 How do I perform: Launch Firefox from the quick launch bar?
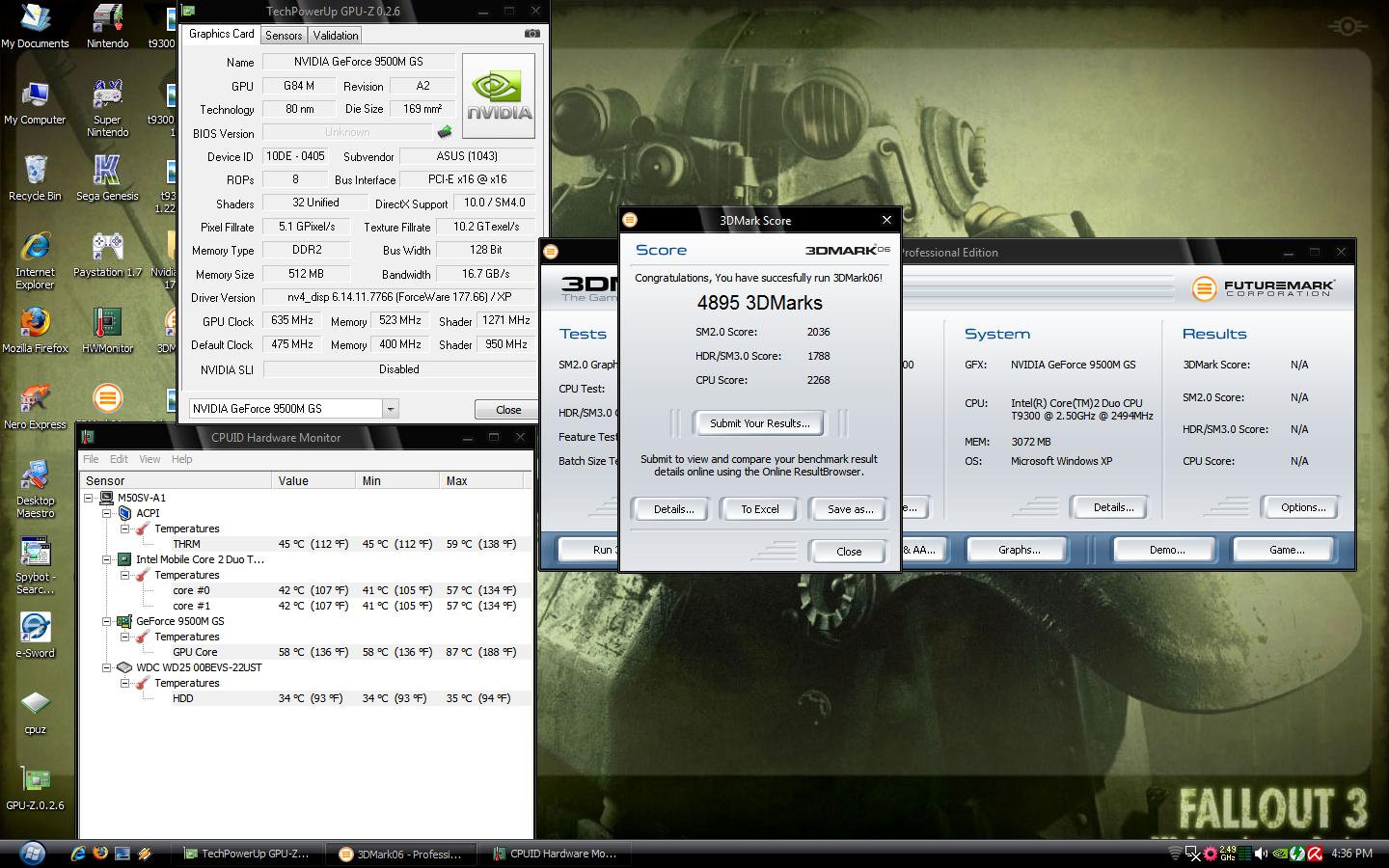point(100,854)
